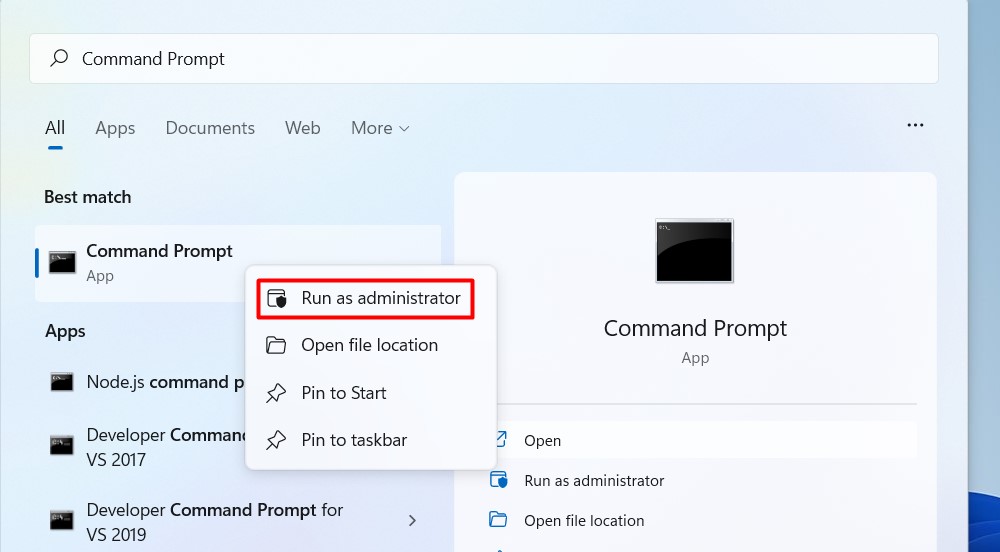Image resolution: width=1000 pixels, height=552 pixels.
Task: Click the Best match heading text
Action: [x=87, y=197]
